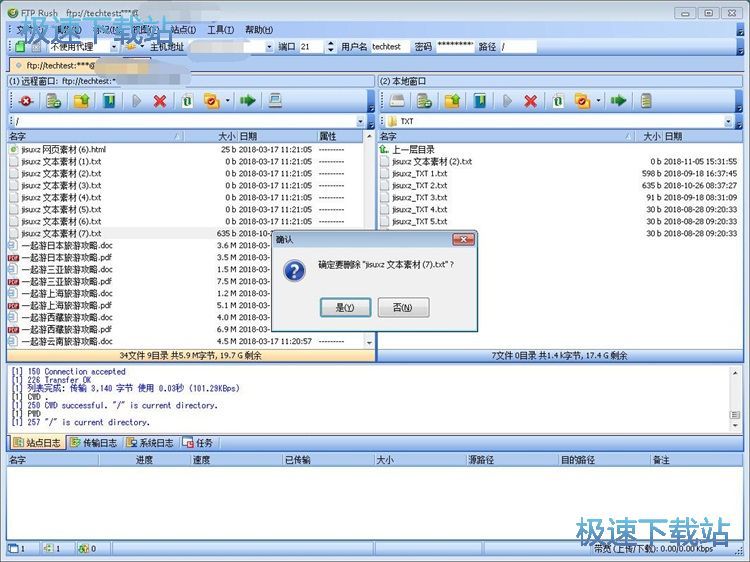This screenshot has height=562, width=750.
Task: Close the 确认 dialog with X
Action: click(x=463, y=239)
